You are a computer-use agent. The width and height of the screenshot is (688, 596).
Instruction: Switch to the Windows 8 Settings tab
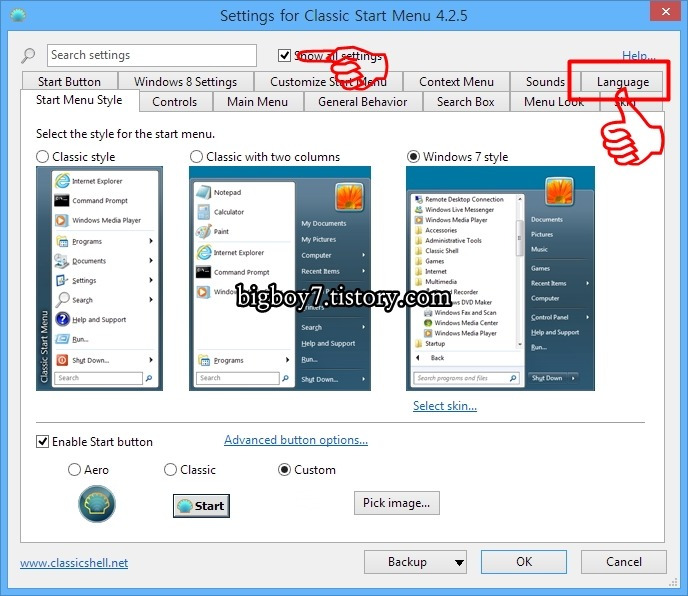pos(186,82)
